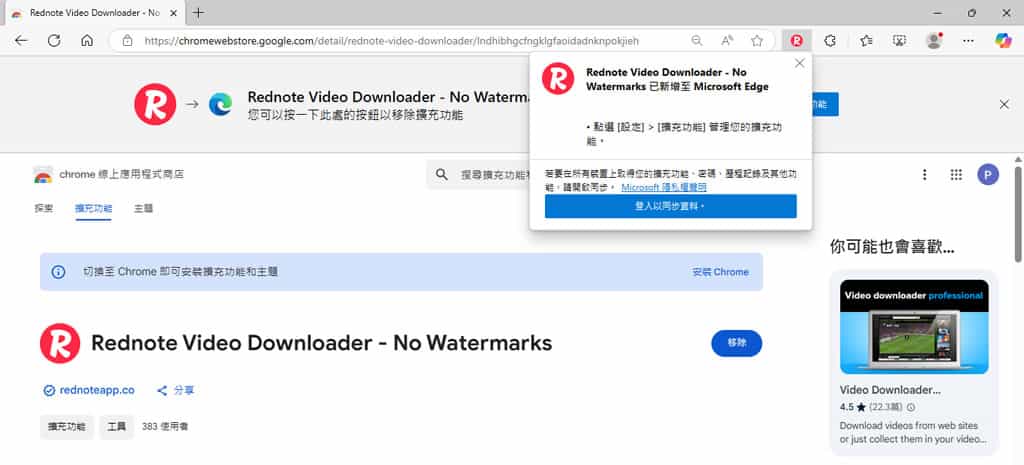Open the rednoteapp.co developer link

97,391
